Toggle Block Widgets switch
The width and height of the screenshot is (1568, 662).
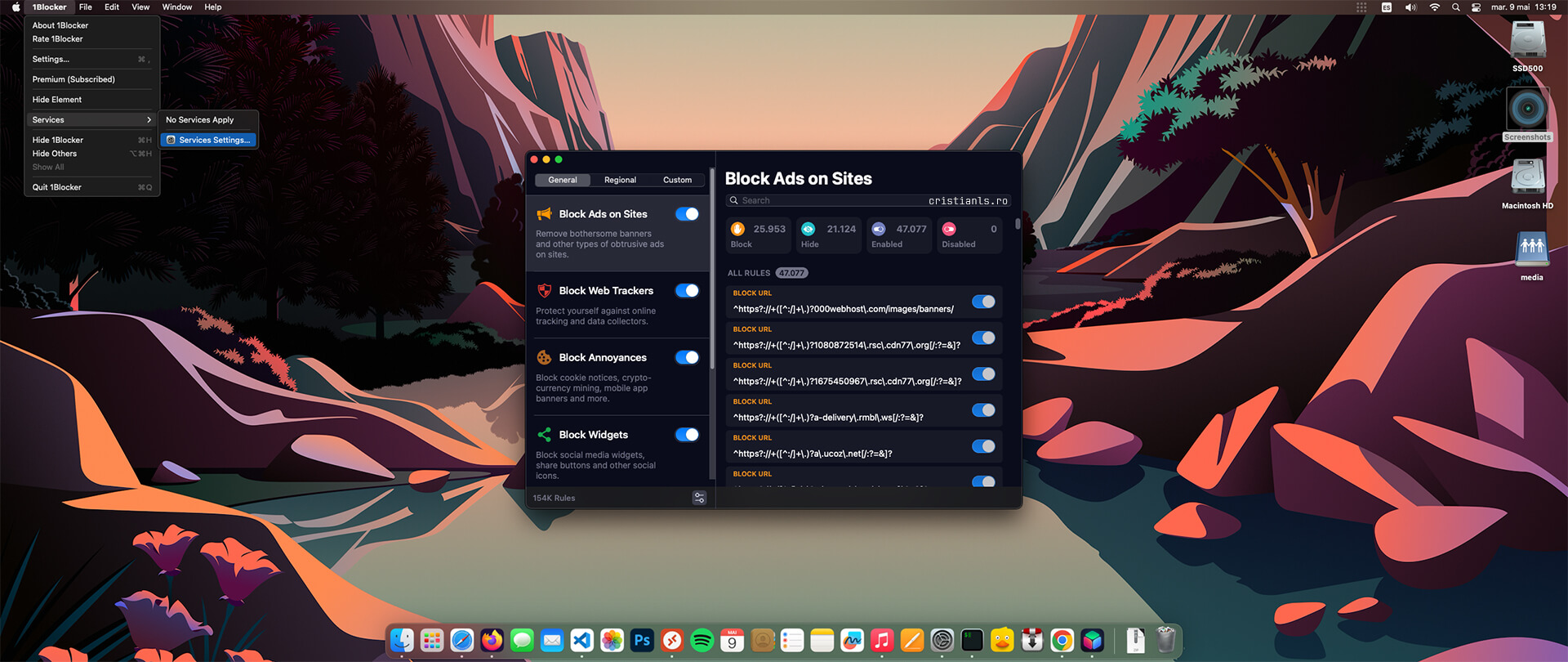tap(687, 435)
